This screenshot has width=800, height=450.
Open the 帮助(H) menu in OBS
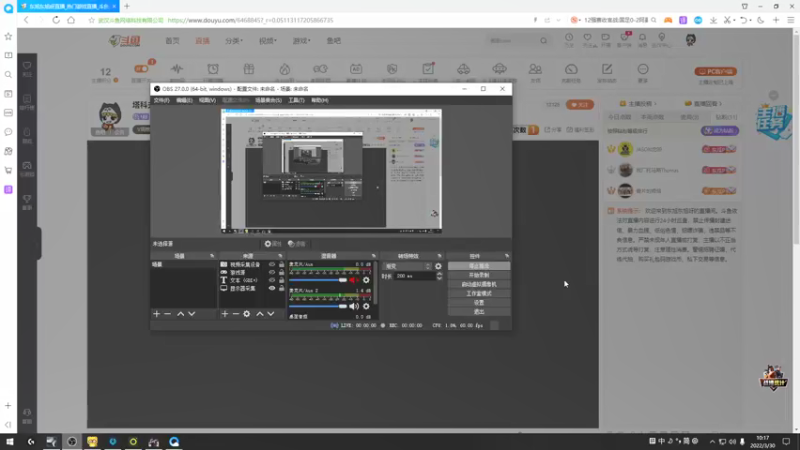[x=319, y=101]
